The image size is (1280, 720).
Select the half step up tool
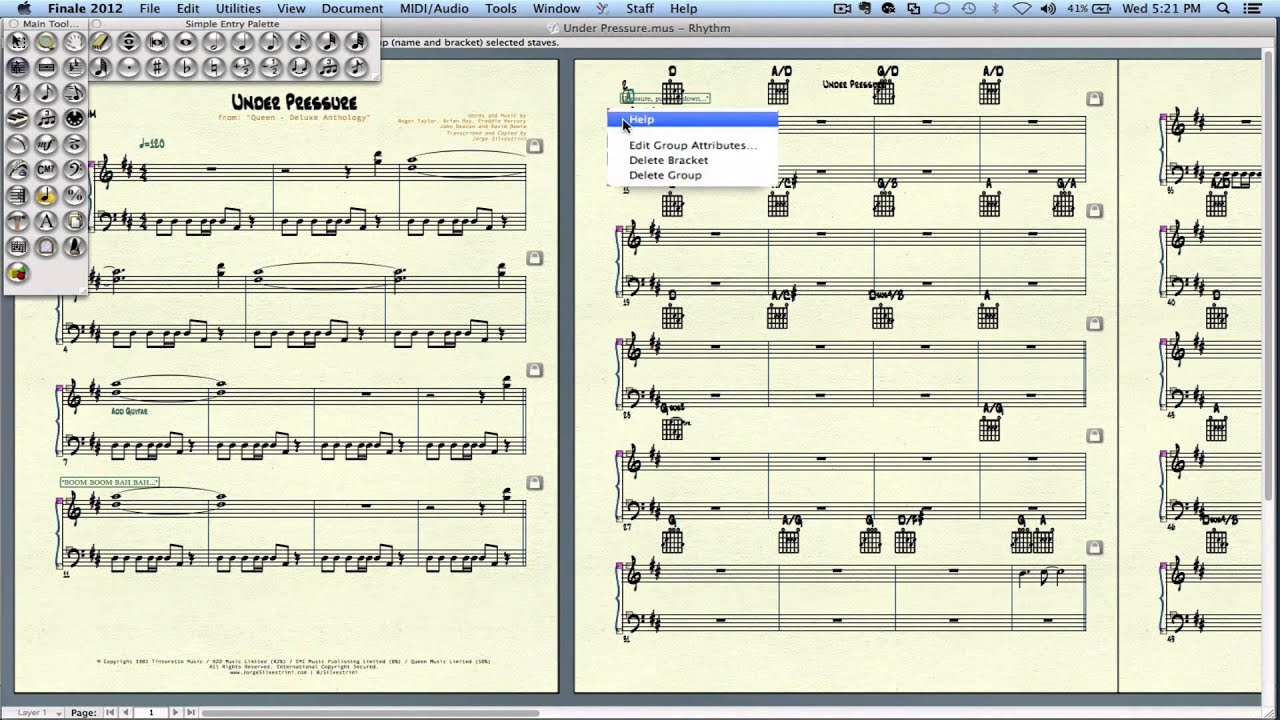point(242,68)
